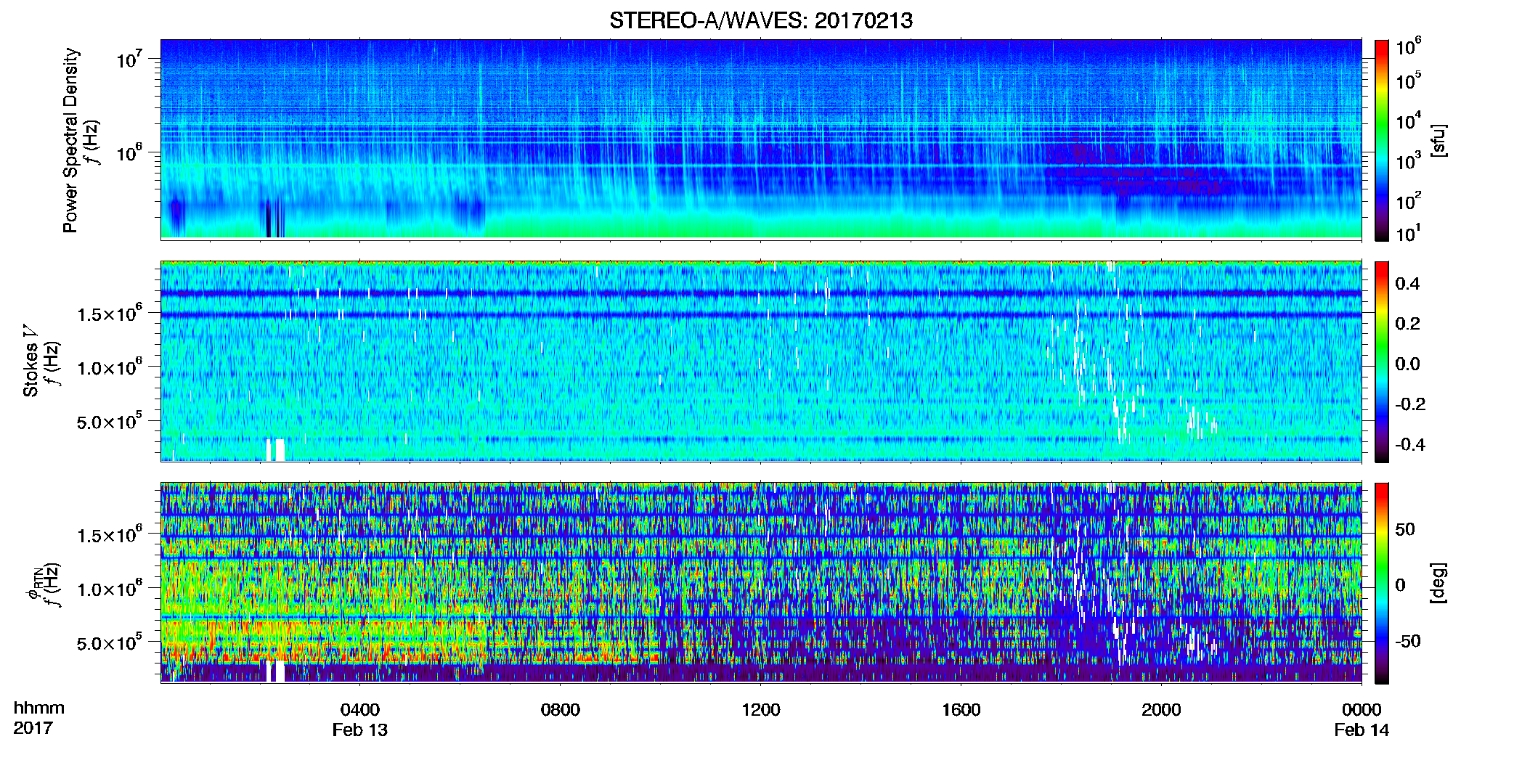Click the -50 label on degrees colorbar
The width and height of the screenshot is (1522, 784).
coord(1407,642)
